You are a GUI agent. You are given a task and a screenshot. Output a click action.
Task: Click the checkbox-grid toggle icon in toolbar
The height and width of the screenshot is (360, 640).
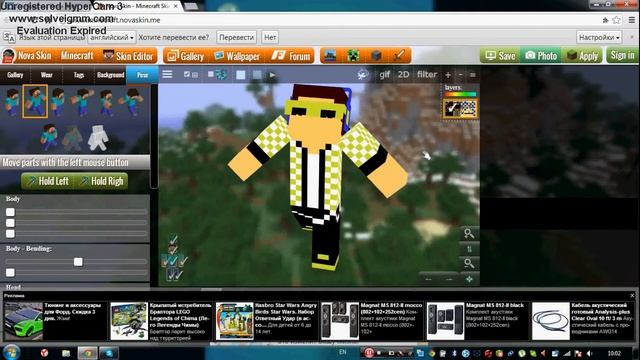(x=190, y=75)
